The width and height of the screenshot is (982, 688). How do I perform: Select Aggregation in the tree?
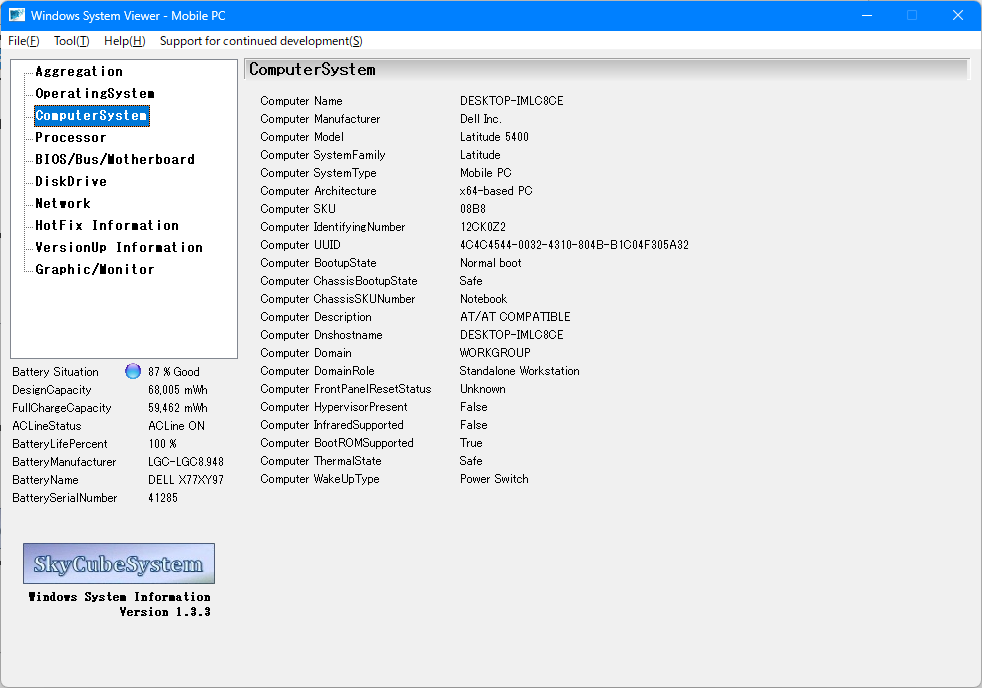pyautogui.click(x=79, y=72)
